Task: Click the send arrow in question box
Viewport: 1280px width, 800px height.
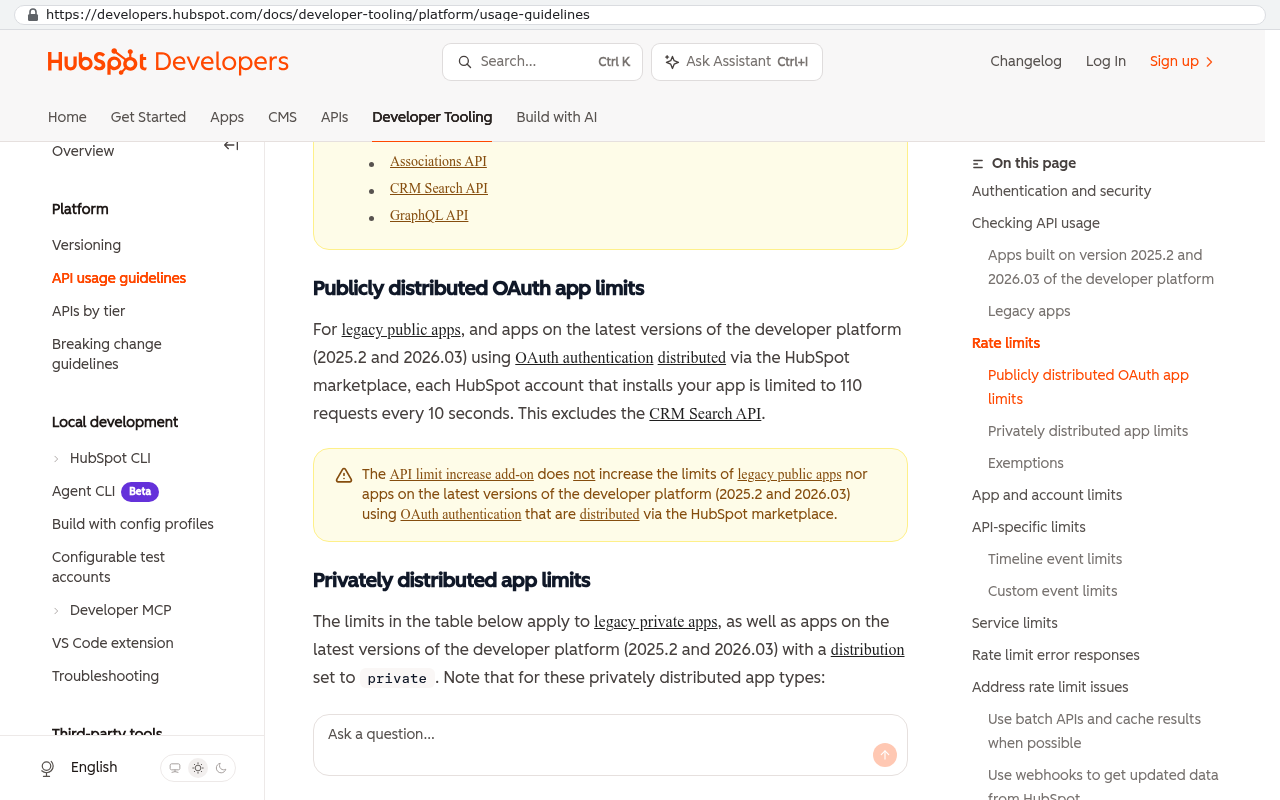Action: point(885,755)
